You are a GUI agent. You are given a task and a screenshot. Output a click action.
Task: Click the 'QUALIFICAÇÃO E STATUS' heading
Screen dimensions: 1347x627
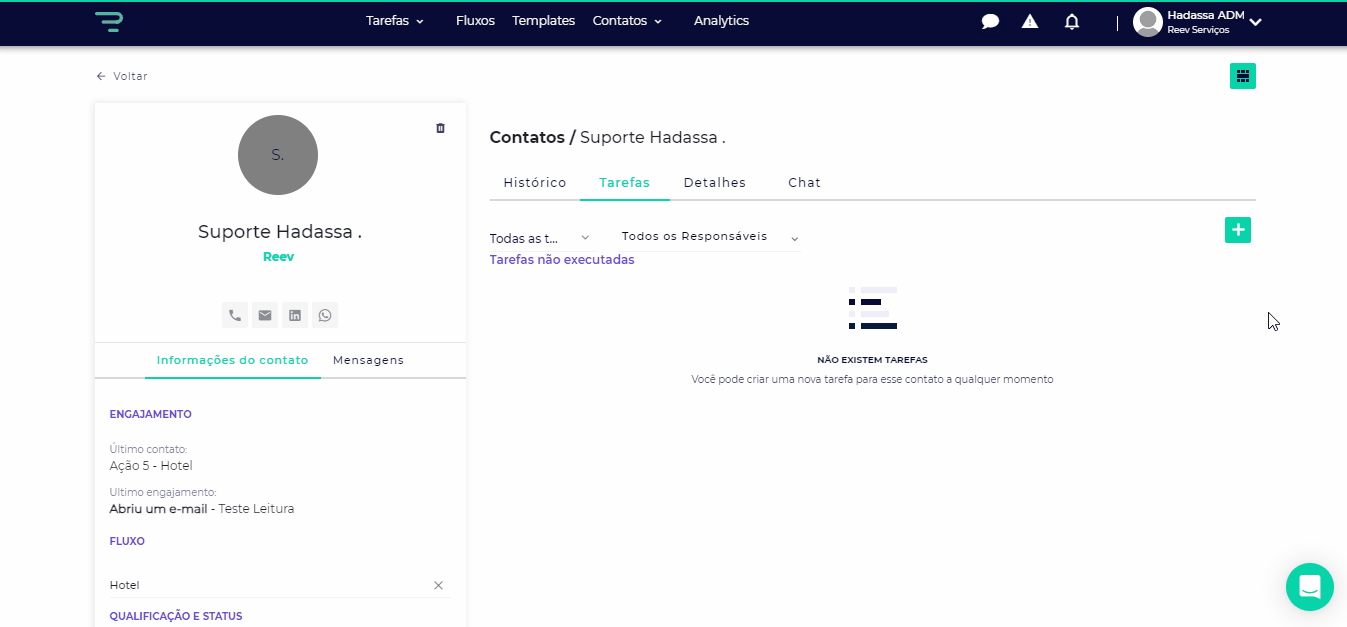click(x=176, y=616)
